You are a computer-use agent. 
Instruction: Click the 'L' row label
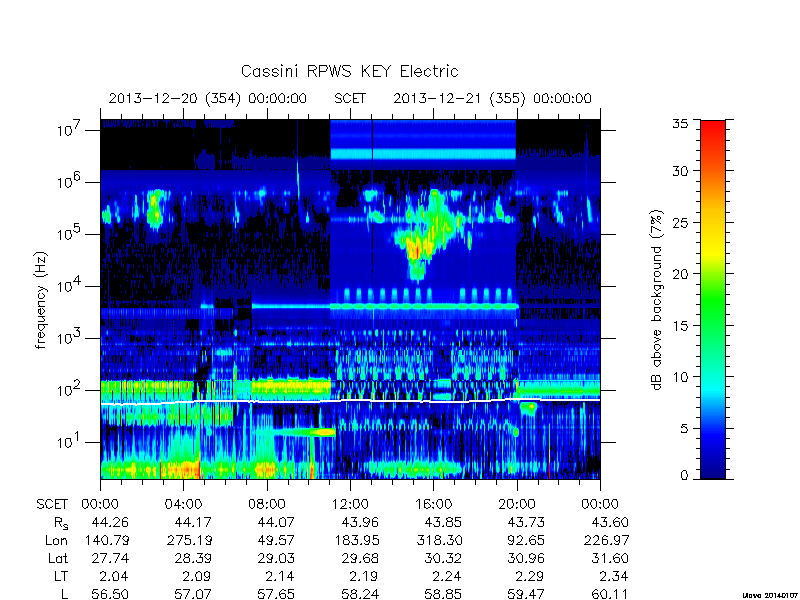click(x=64, y=594)
